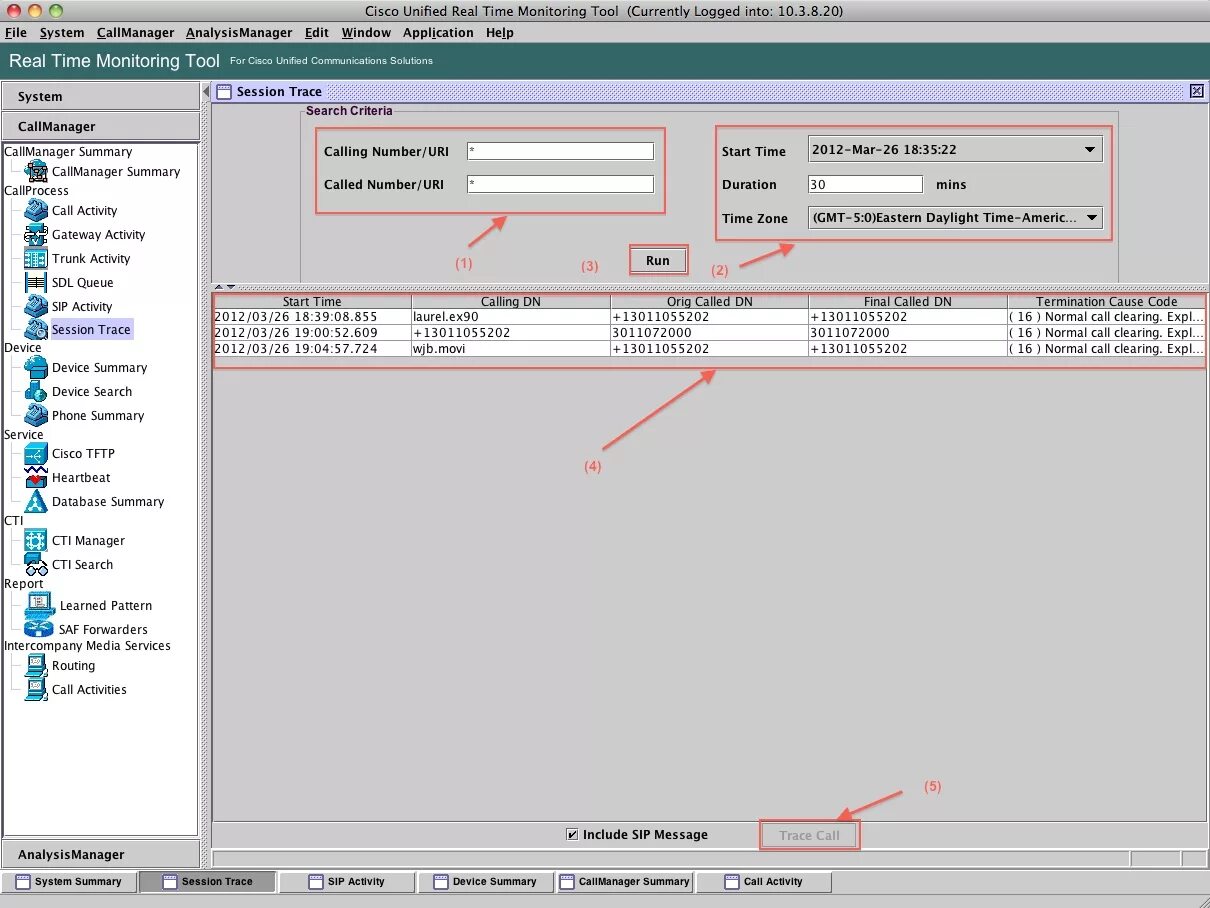
Task: Open the Start Time dropdown
Action: tap(1090, 149)
